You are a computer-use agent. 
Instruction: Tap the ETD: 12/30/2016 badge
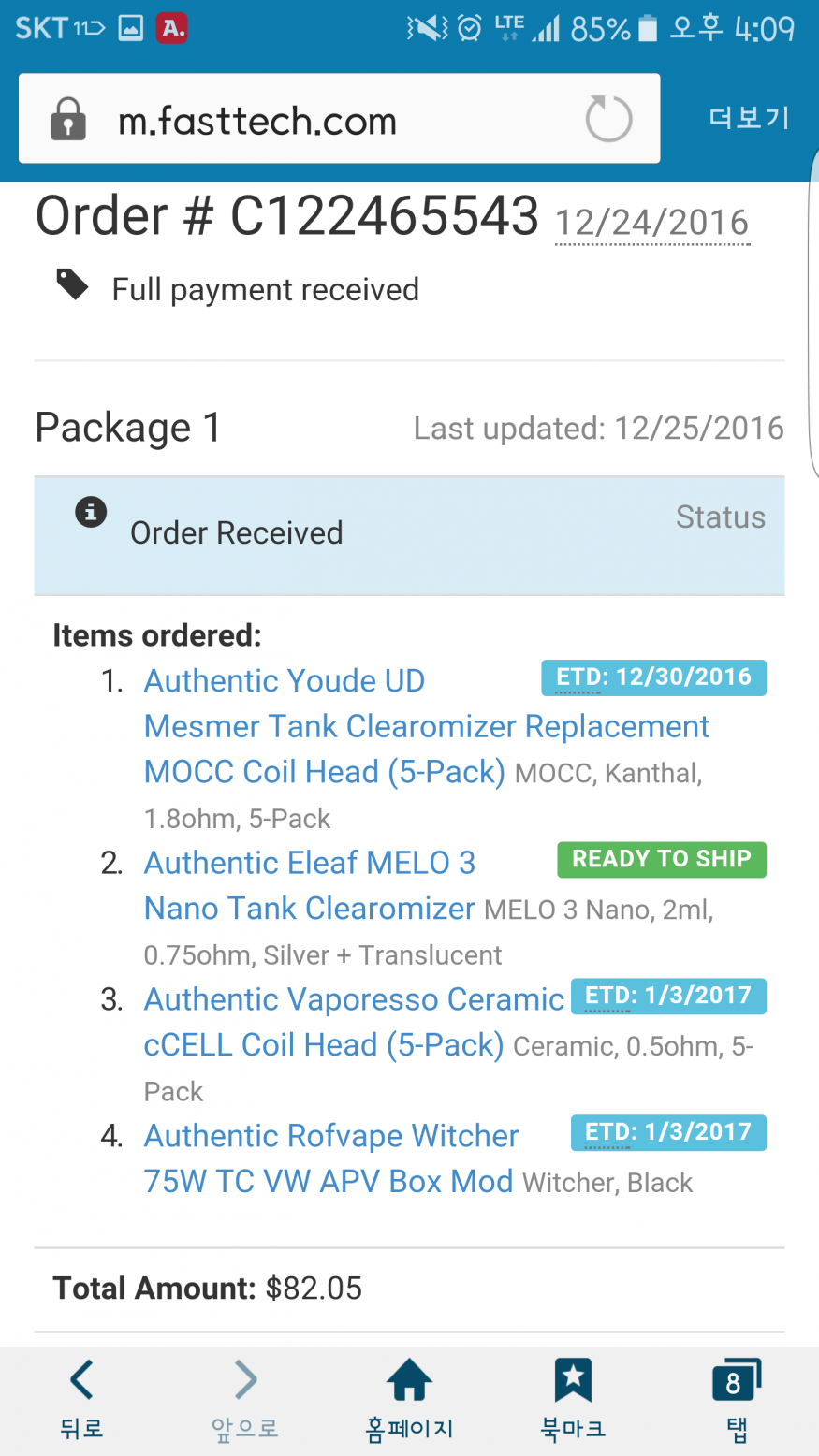tap(653, 677)
